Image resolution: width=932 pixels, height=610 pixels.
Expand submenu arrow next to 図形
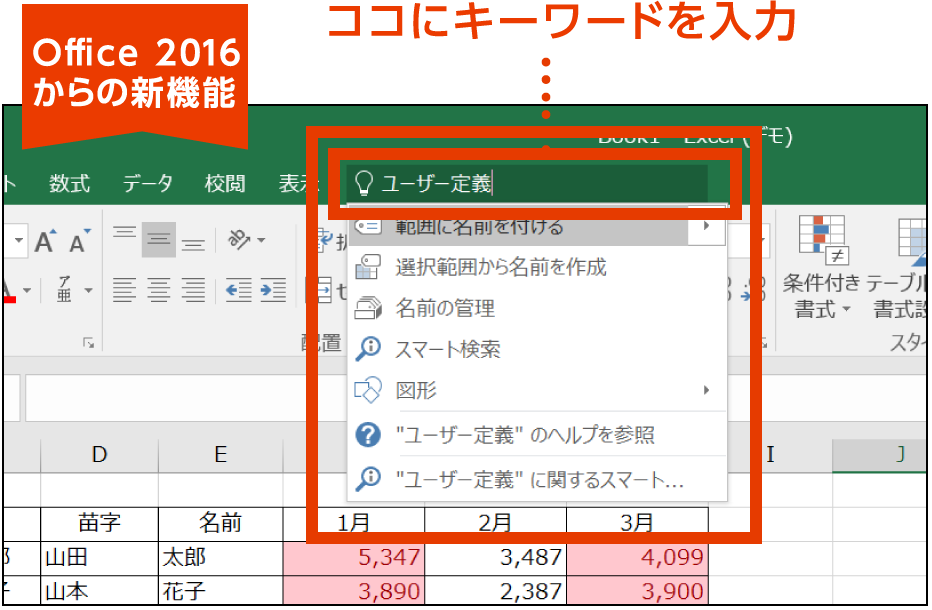point(706,390)
